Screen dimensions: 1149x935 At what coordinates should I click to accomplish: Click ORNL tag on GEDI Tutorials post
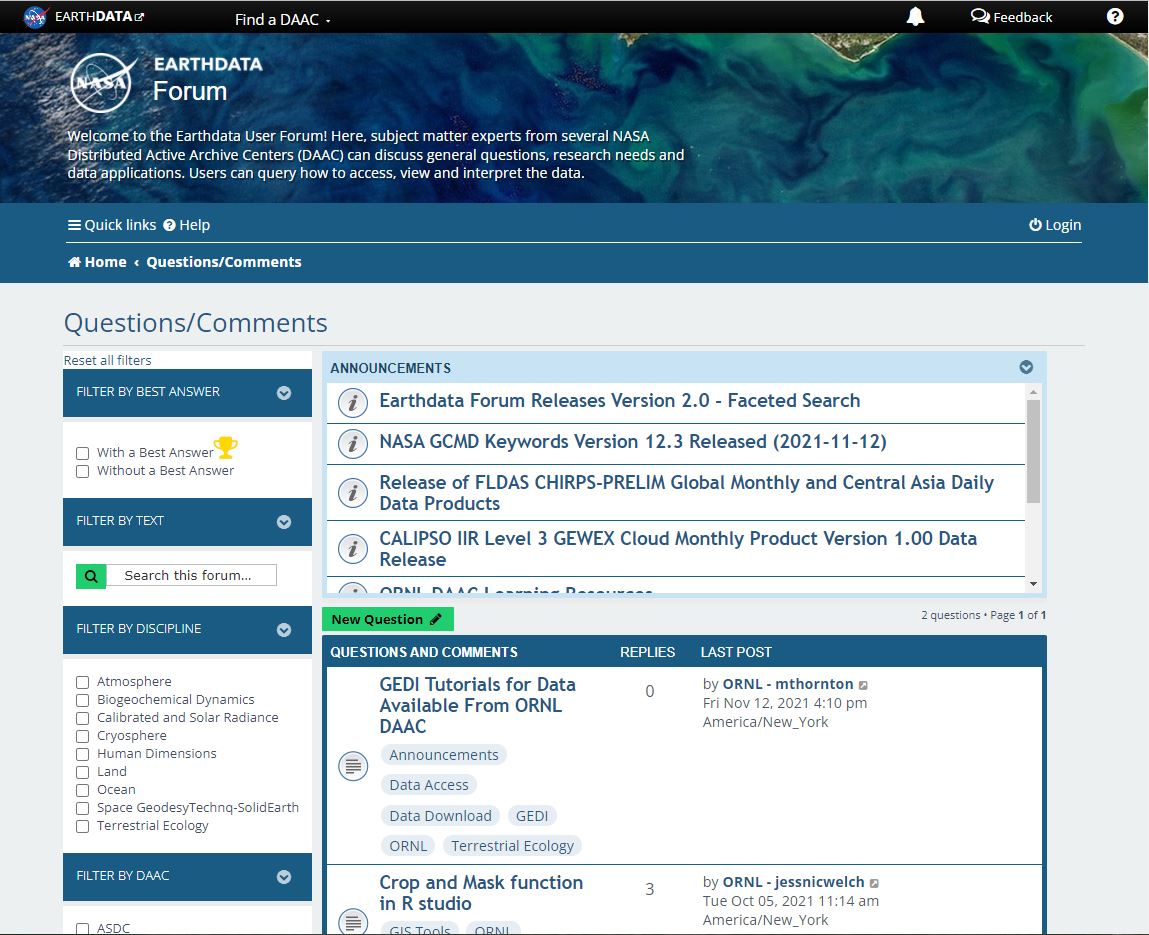408,846
